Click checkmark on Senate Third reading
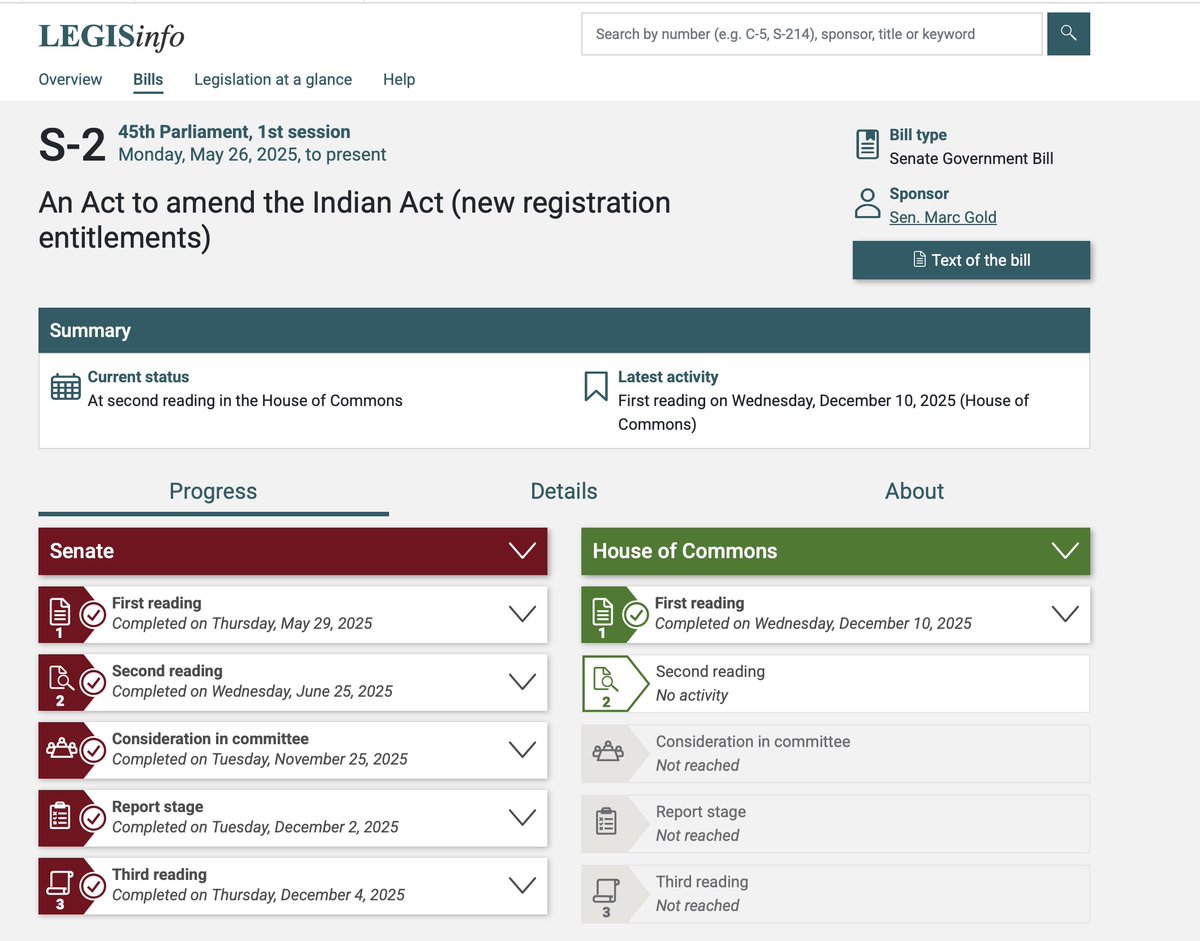 pyautogui.click(x=93, y=885)
